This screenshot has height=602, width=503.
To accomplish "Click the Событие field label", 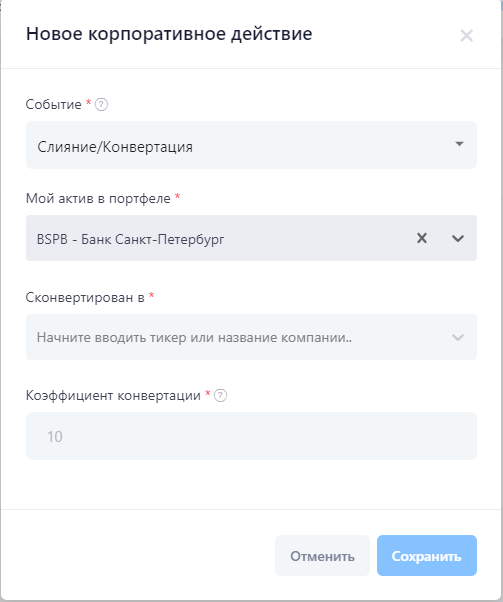I will click(x=53, y=104).
